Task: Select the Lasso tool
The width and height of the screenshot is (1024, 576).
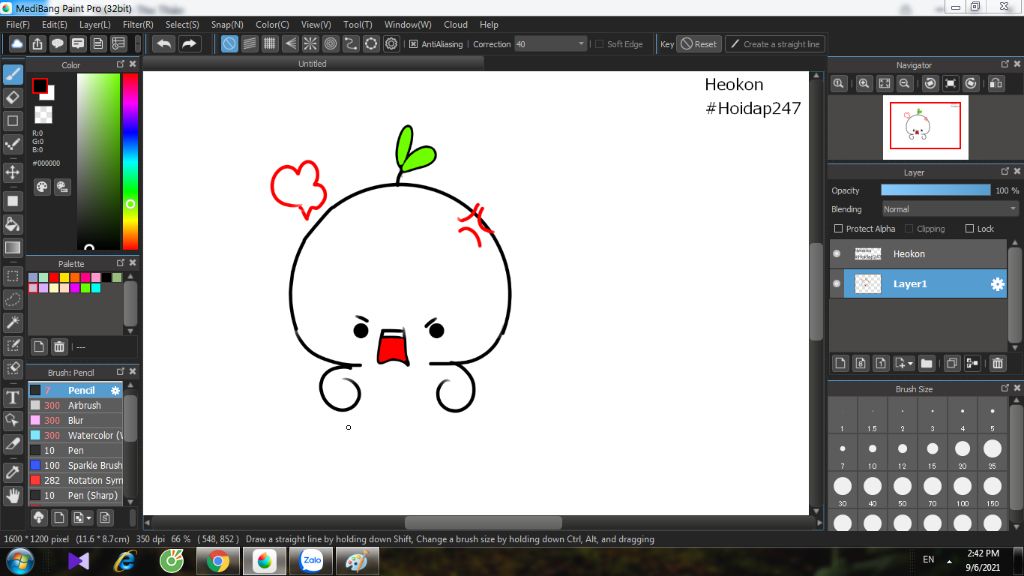Action: (x=12, y=300)
